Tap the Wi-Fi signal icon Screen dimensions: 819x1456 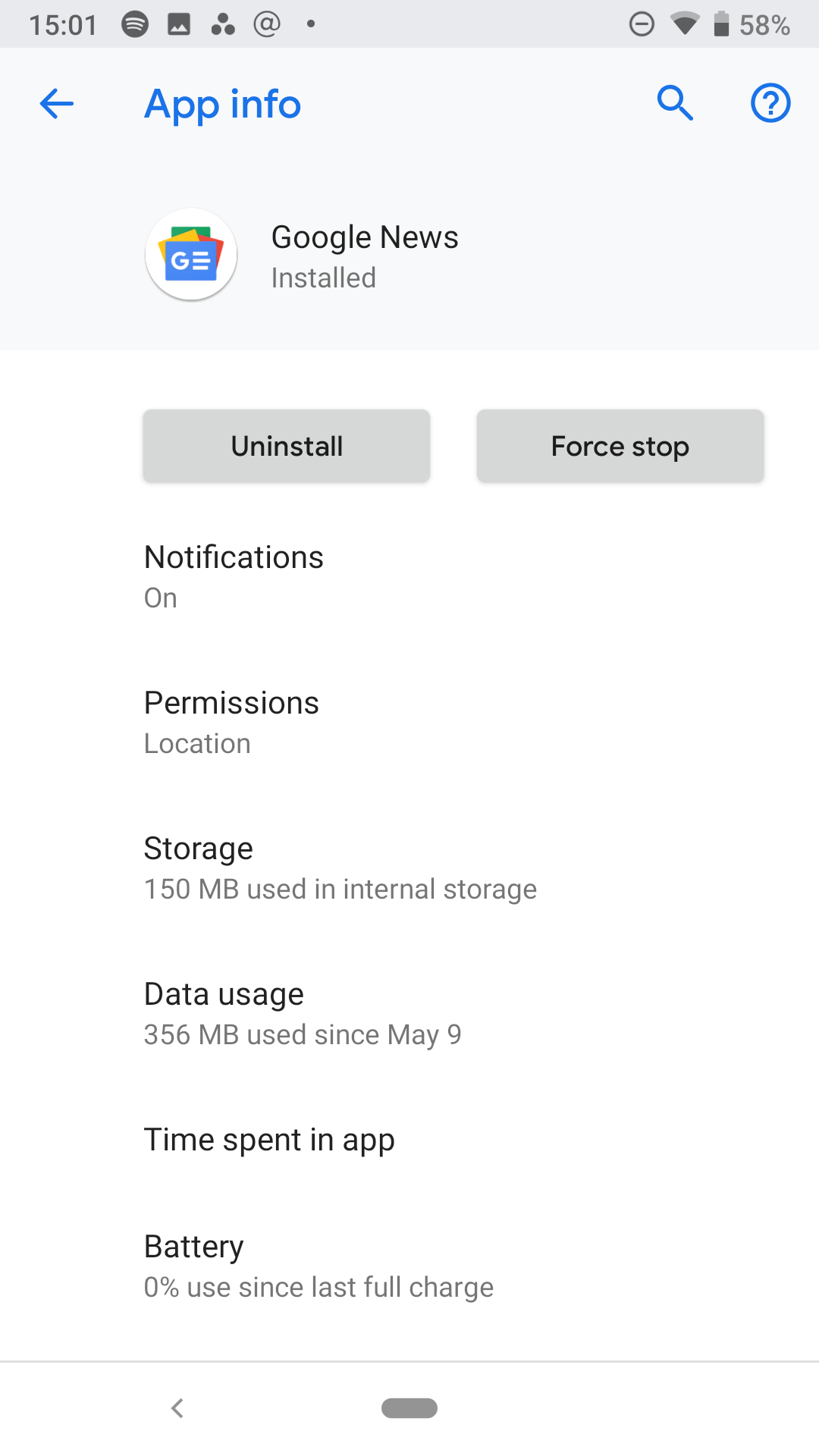point(685,24)
